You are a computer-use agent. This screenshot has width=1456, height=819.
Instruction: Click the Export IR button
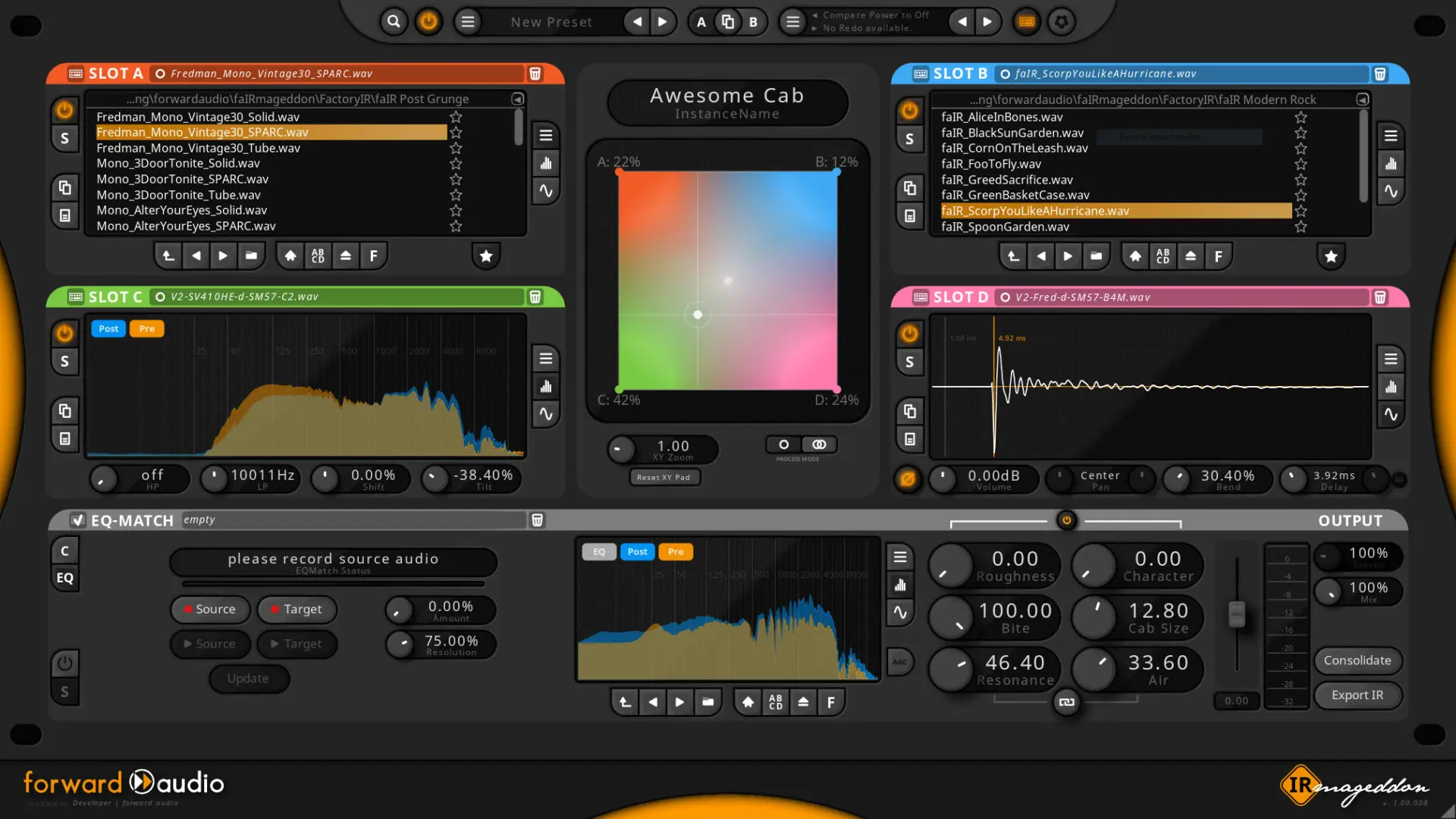pos(1357,695)
